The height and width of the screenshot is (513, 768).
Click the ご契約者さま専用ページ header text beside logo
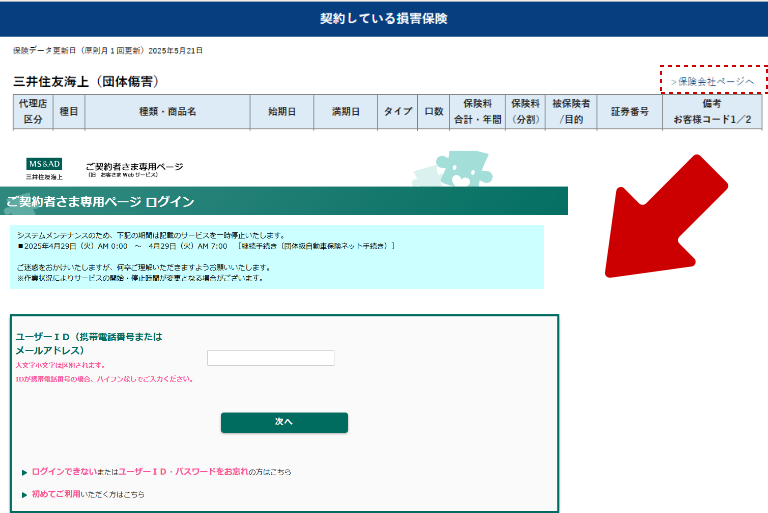pyautogui.click(x=134, y=169)
